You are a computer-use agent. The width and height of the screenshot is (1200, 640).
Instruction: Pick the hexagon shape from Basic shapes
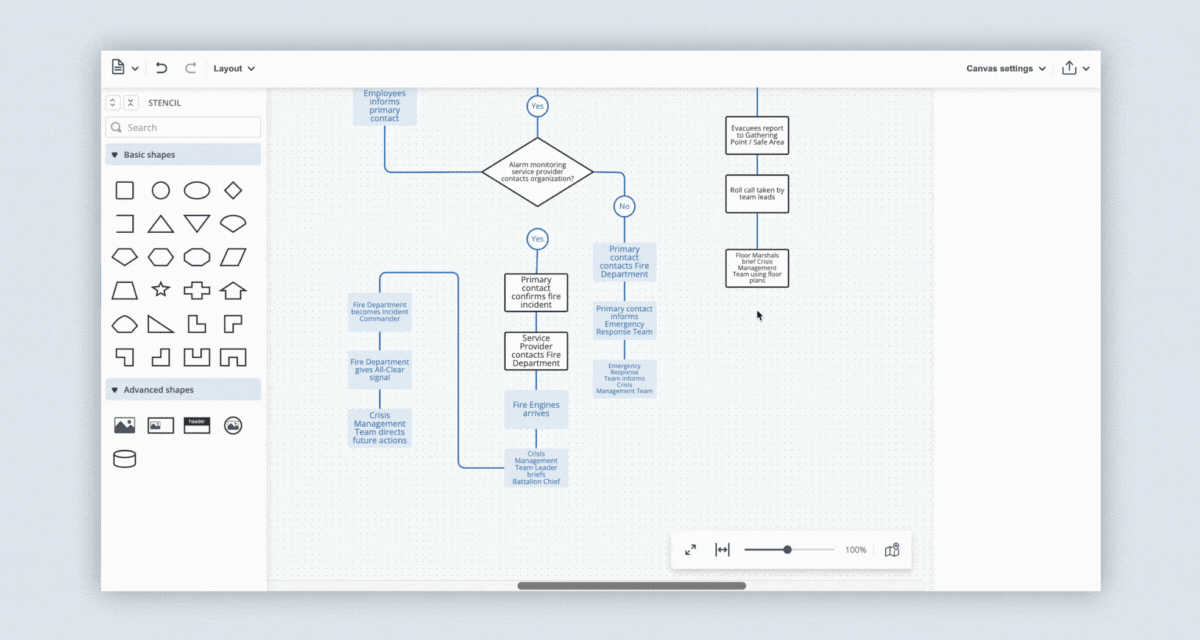coord(160,256)
